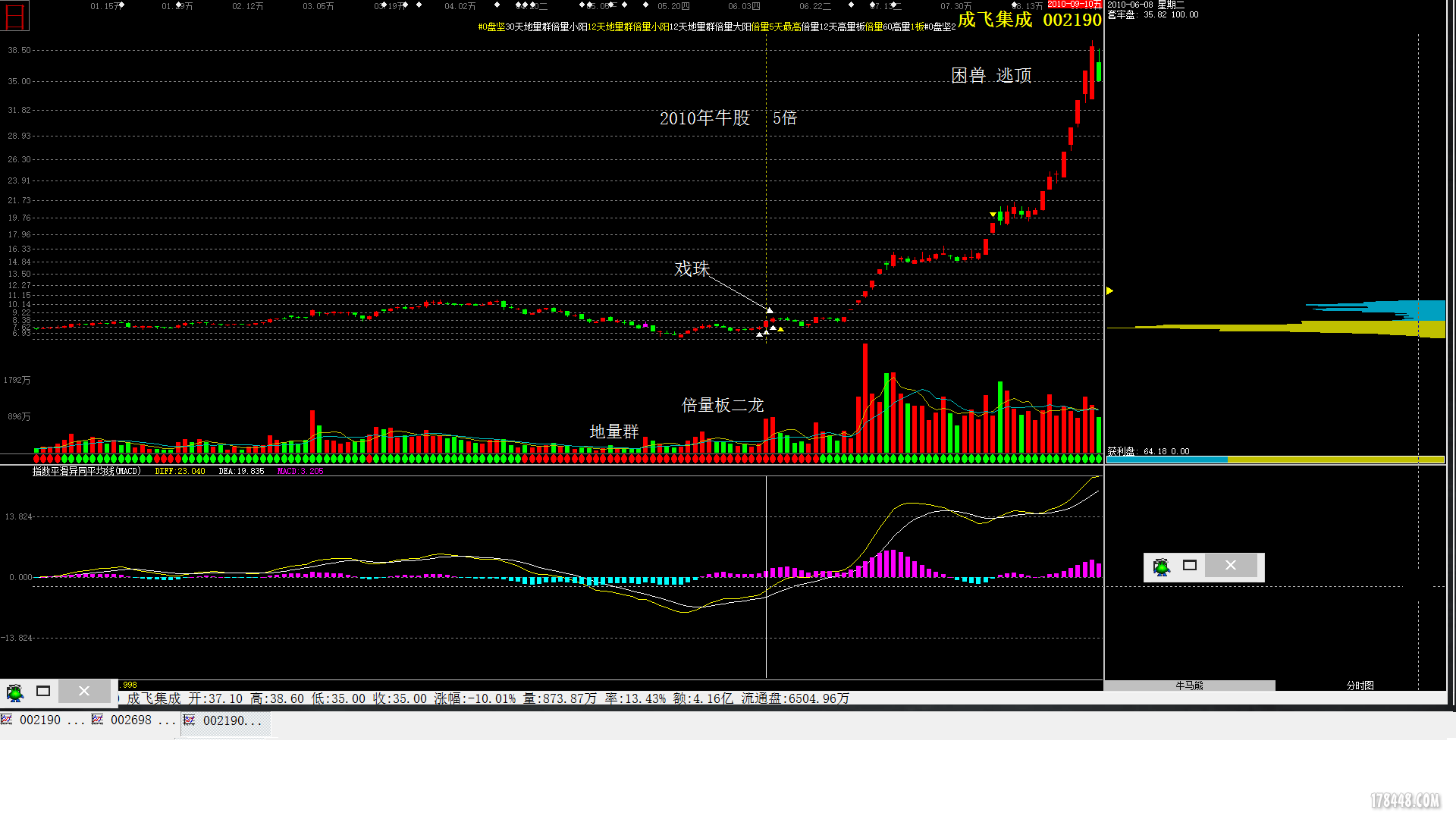Click the 量:873.87万 volume status value
The image size is (1456, 819).
pos(560,698)
